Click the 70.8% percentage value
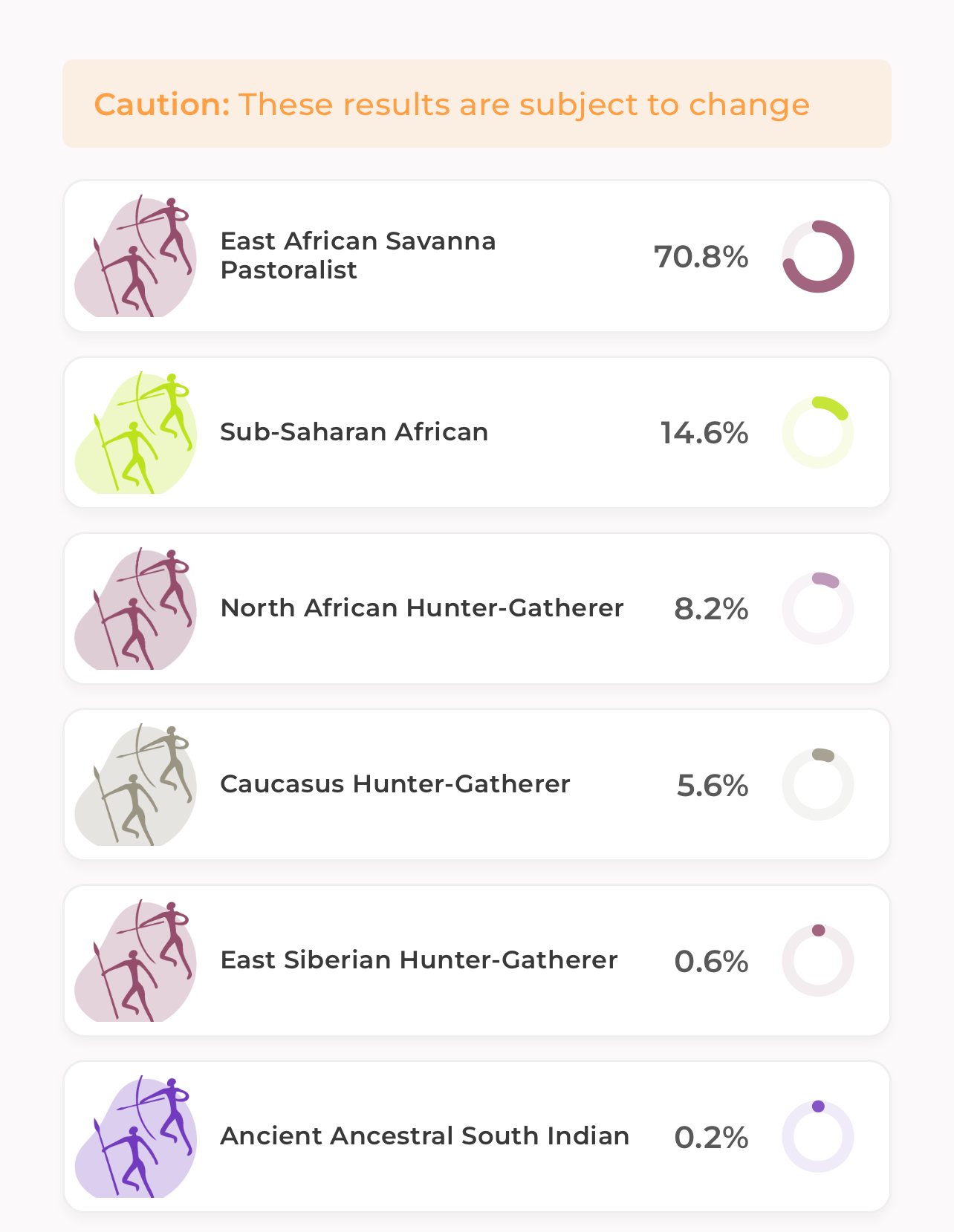Viewport: 954px width, 1232px height. [701, 257]
